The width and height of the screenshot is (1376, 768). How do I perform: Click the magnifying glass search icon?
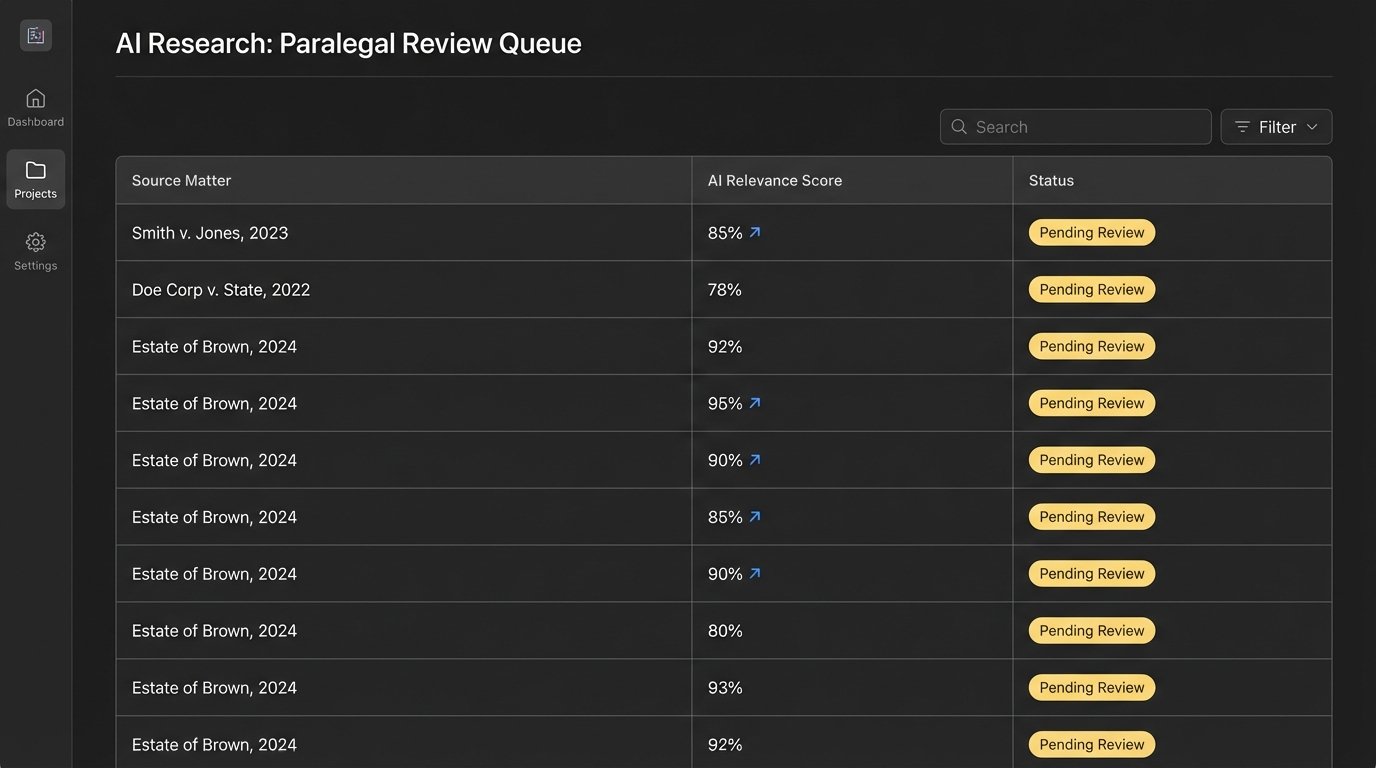(x=958, y=127)
